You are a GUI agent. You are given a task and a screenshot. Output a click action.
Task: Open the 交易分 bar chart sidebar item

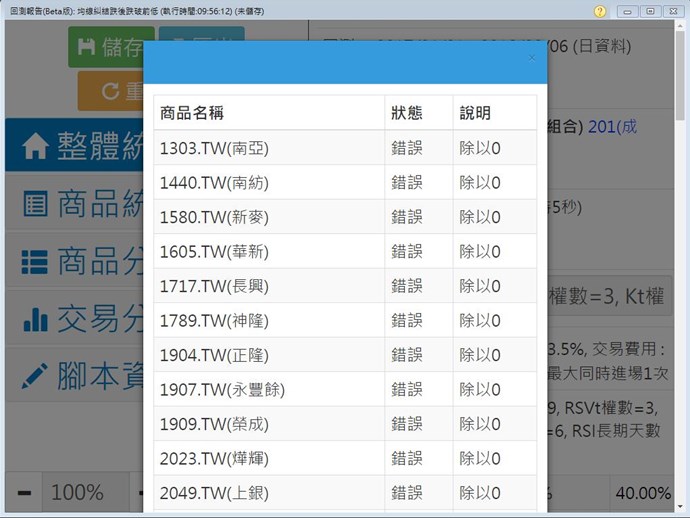tap(74, 318)
